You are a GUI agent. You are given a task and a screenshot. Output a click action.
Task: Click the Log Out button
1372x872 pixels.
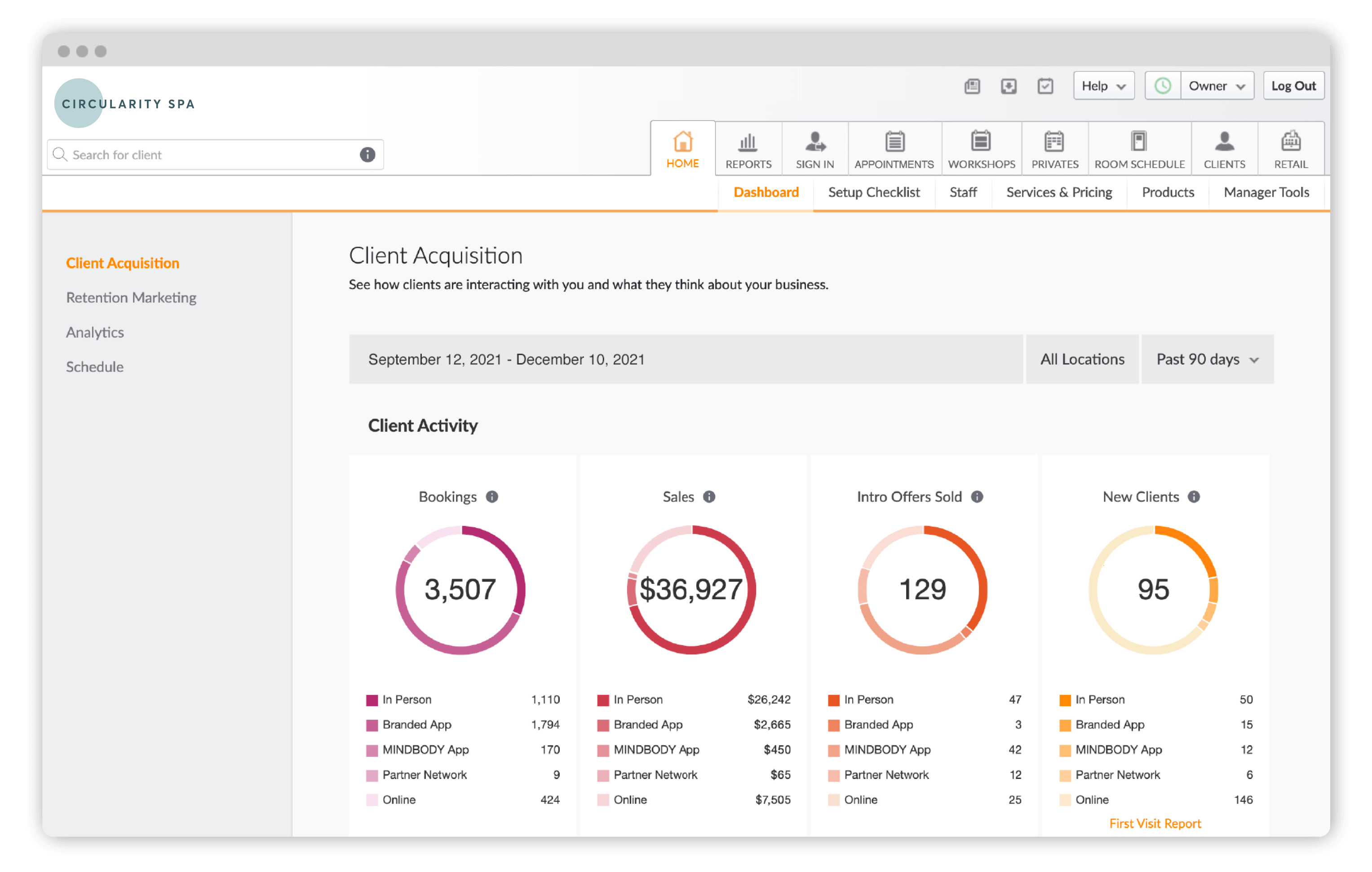(x=1293, y=86)
